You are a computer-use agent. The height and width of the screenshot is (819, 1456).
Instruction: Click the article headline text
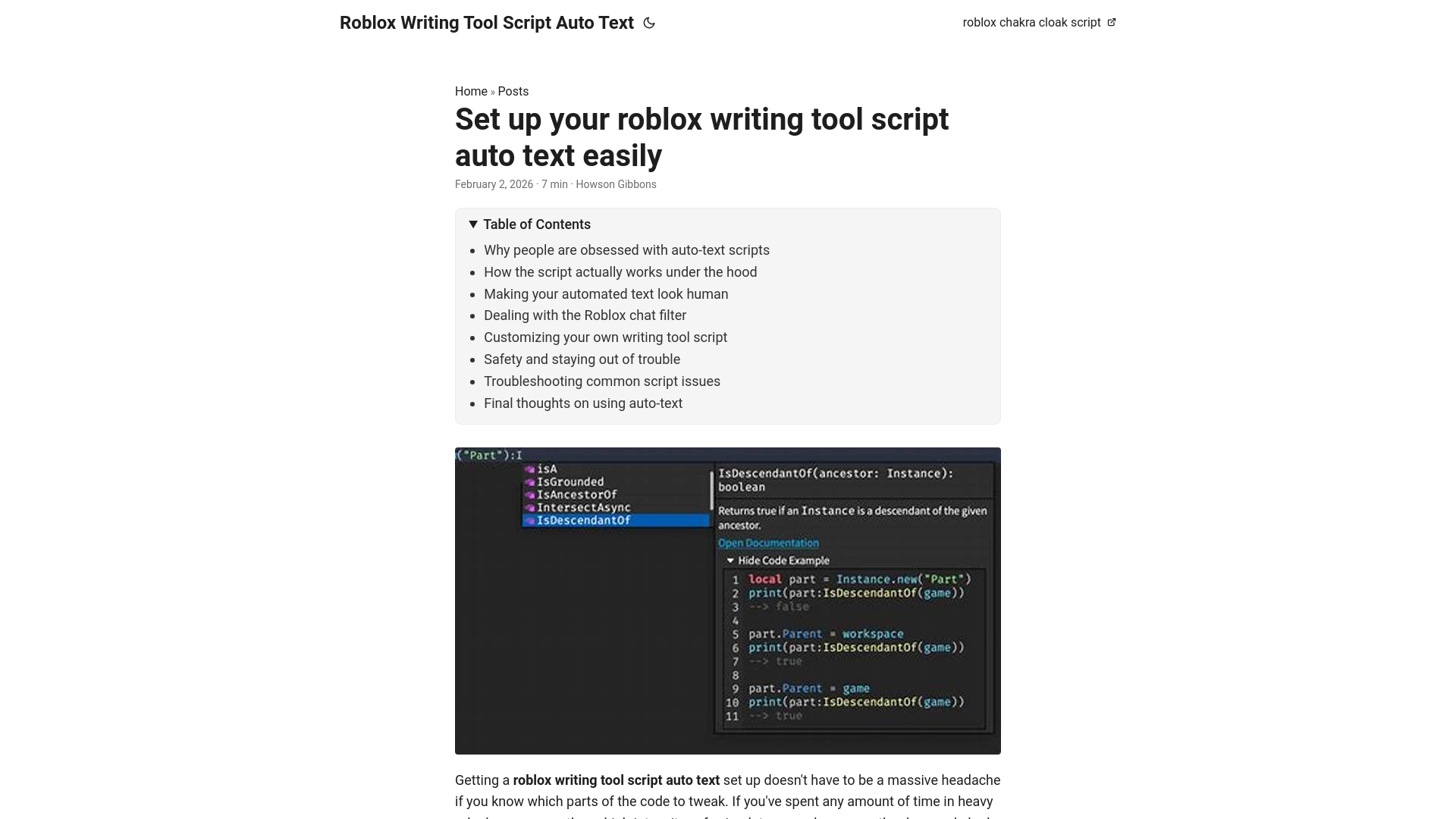click(x=701, y=137)
